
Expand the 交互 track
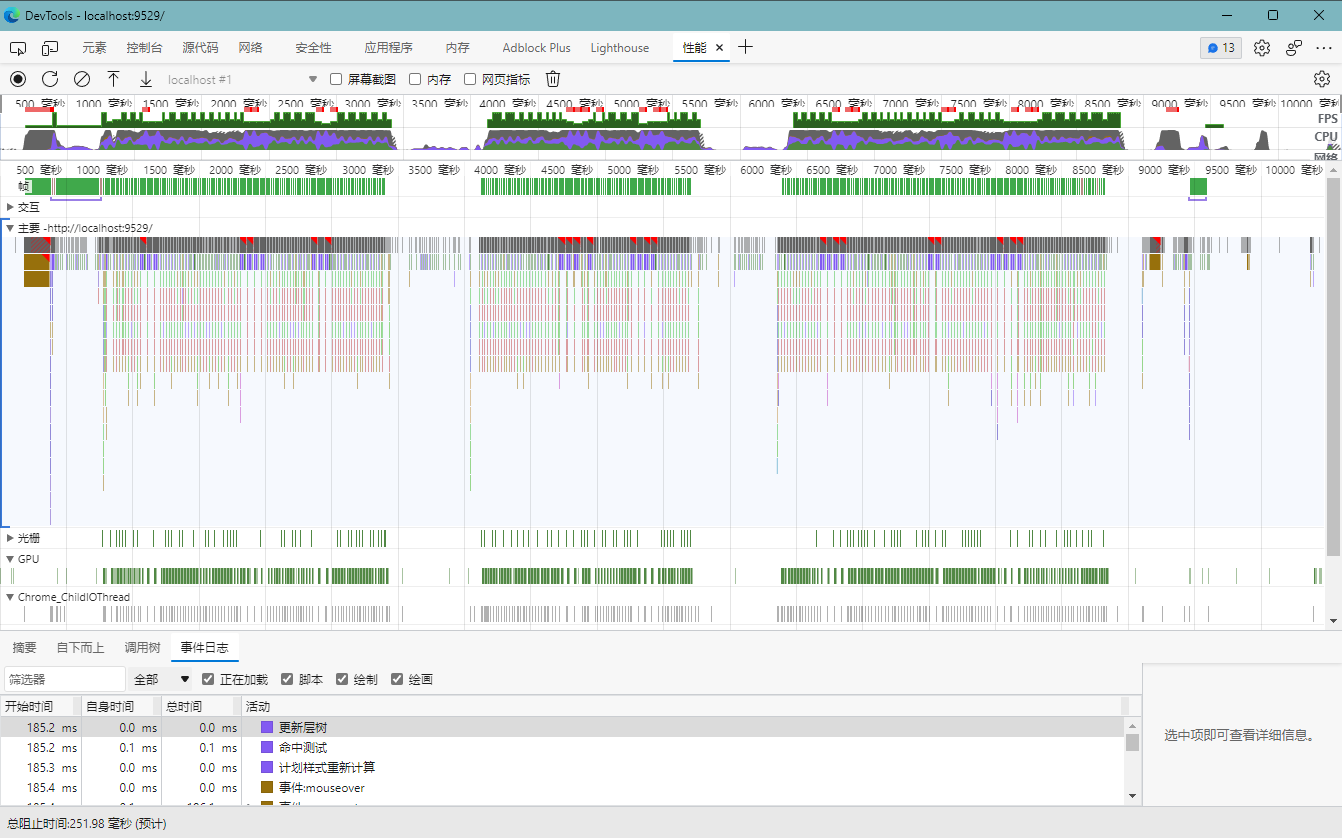[x=10, y=207]
